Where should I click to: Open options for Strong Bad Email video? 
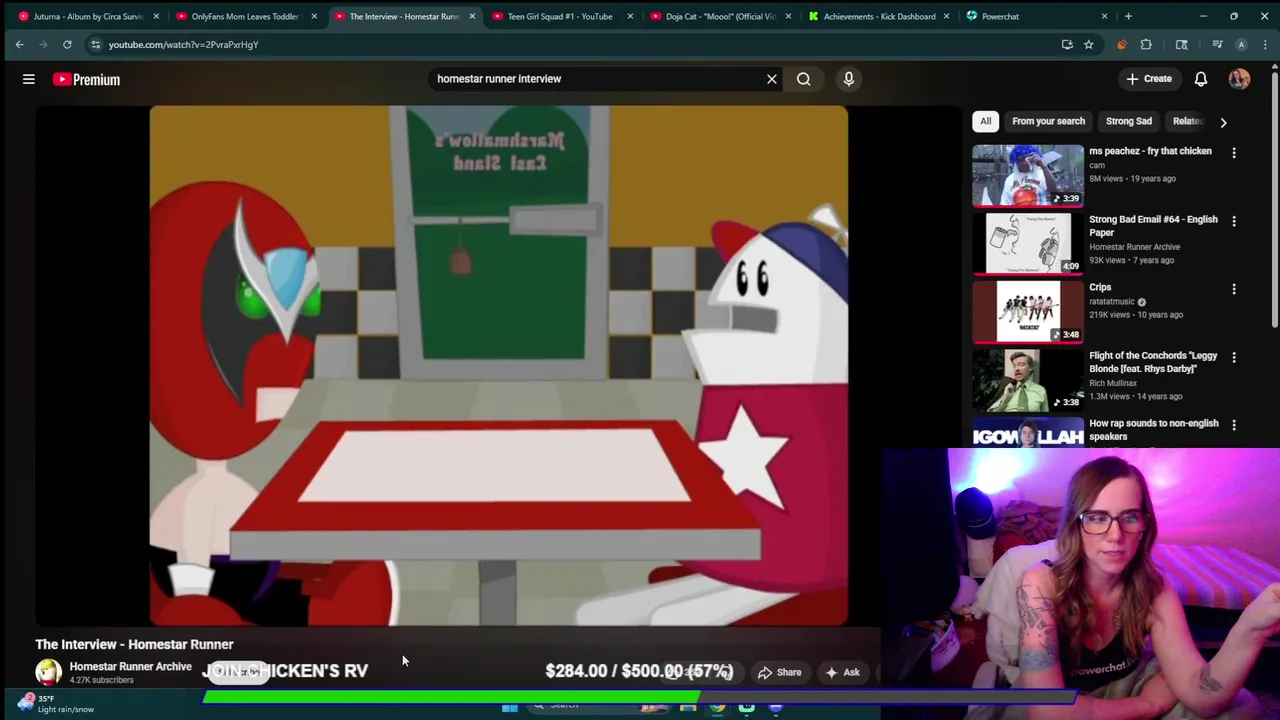(x=1234, y=221)
